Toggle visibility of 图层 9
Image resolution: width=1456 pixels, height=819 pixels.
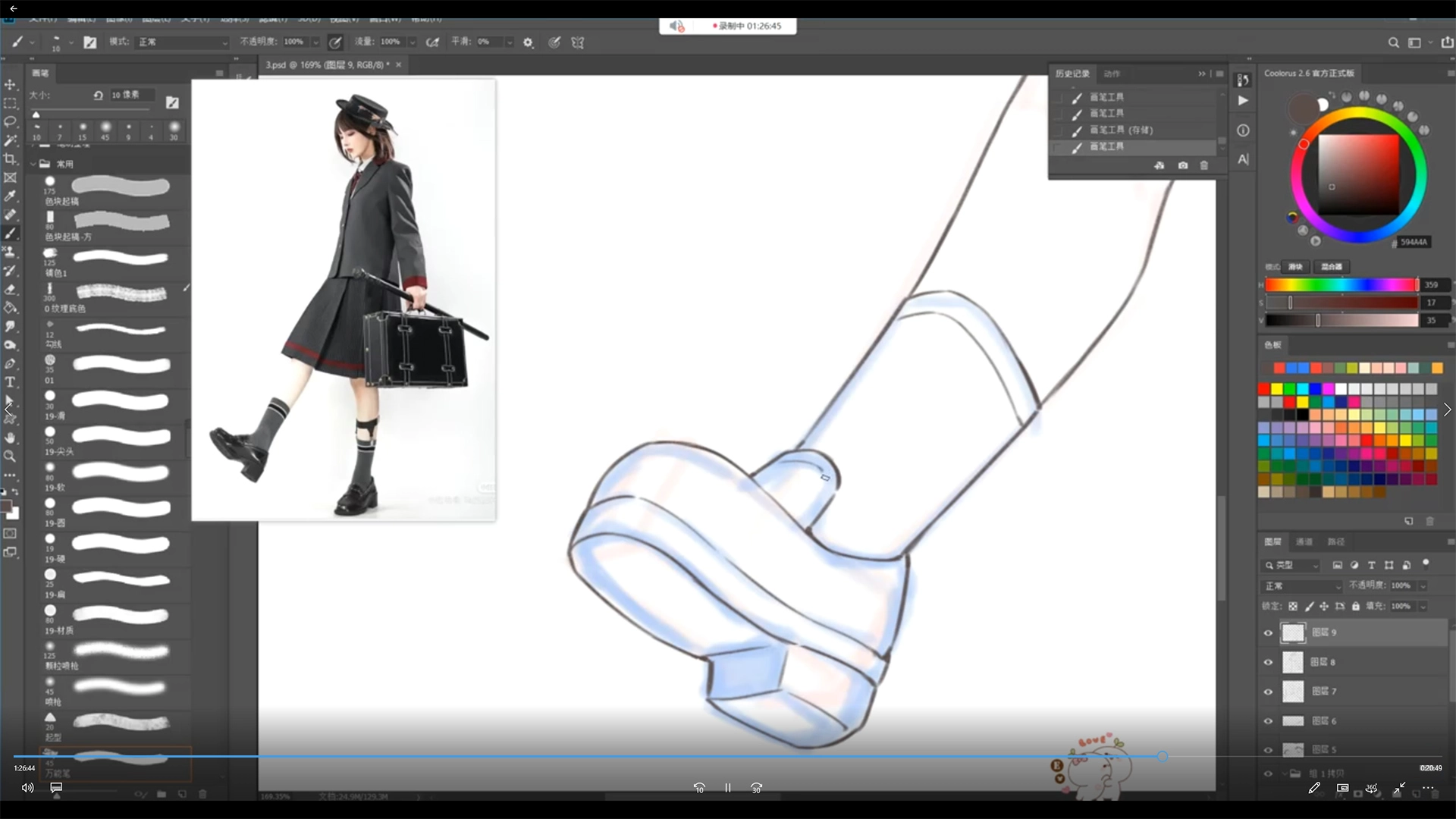click(1268, 633)
